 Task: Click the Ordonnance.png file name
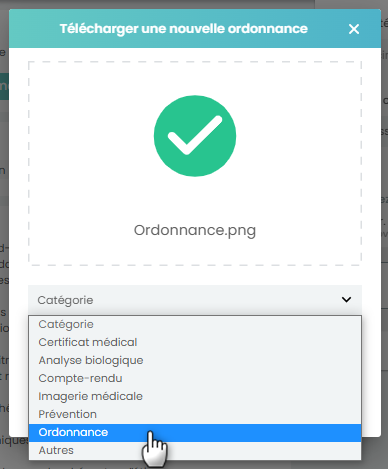pyautogui.click(x=195, y=230)
